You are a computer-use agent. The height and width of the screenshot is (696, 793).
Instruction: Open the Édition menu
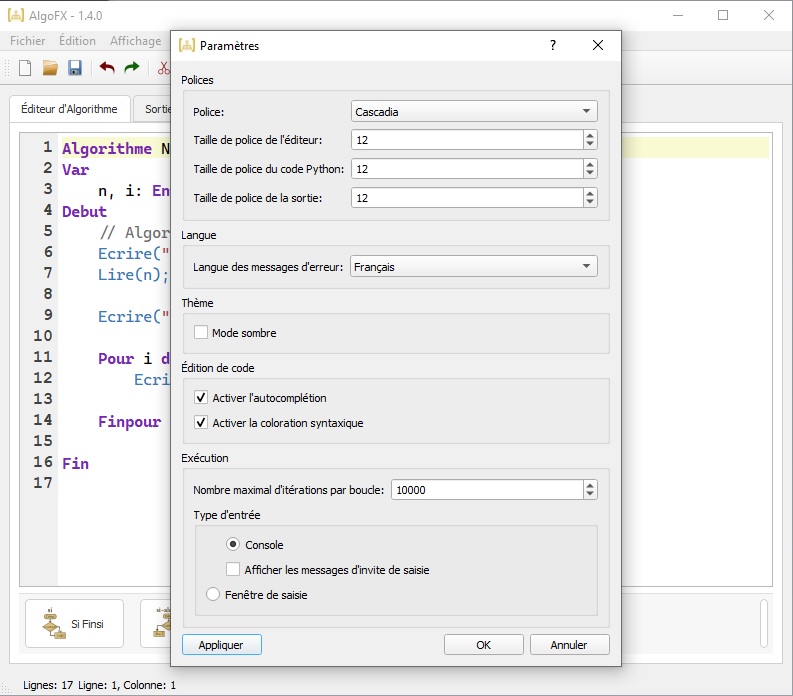click(77, 40)
